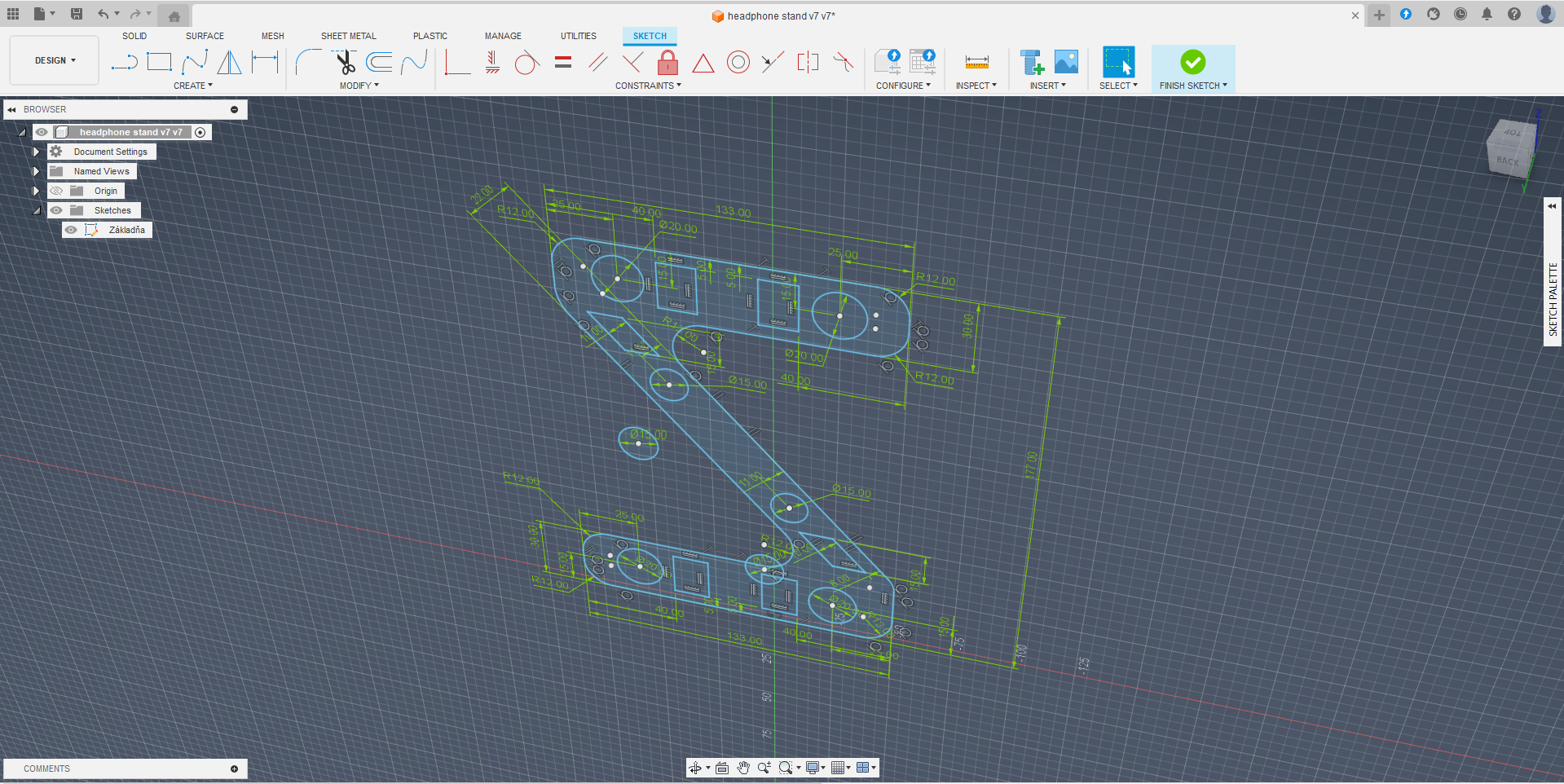Activate the Trim scissors tool
This screenshot has width=1564, height=784.
click(x=345, y=62)
